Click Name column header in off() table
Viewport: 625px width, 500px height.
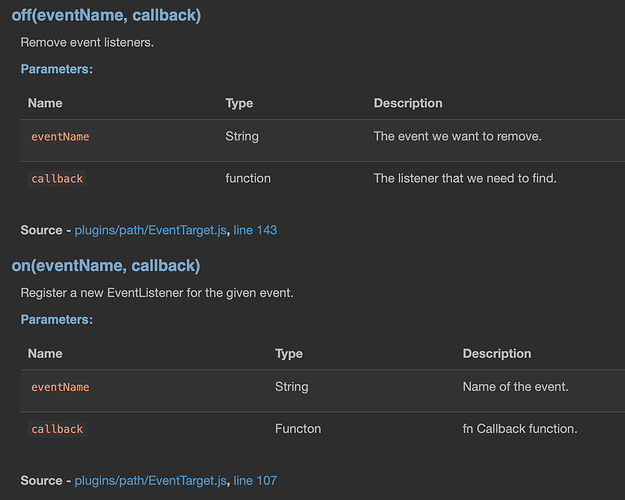pyautogui.click(x=45, y=103)
